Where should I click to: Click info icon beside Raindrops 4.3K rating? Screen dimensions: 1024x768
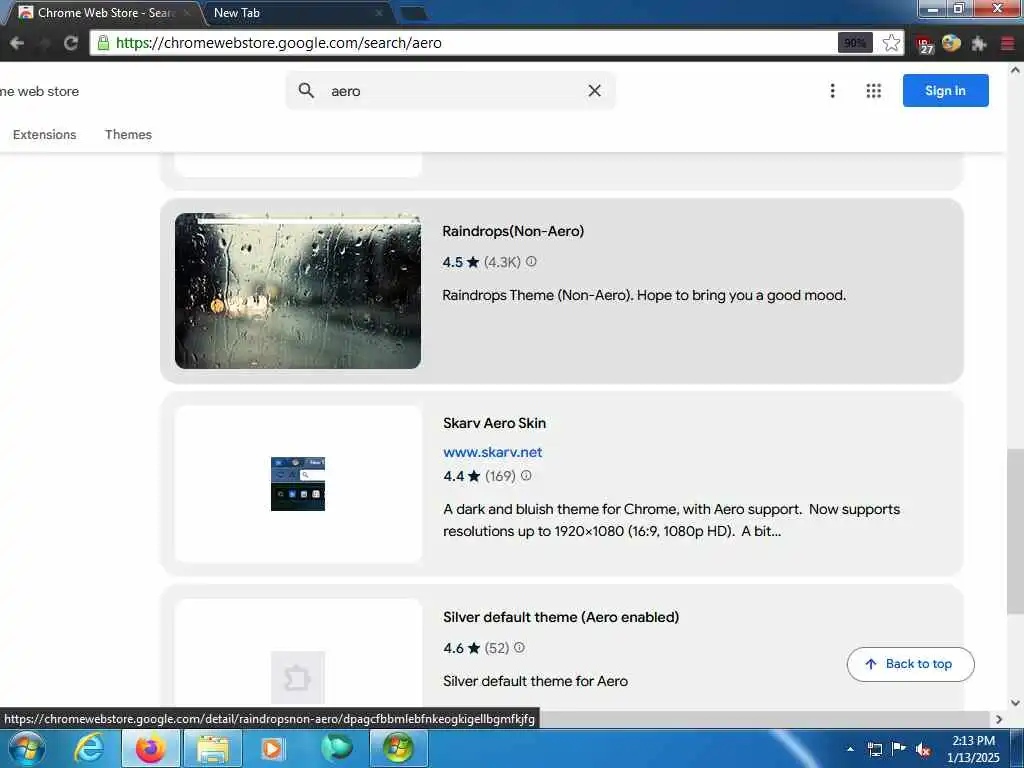point(531,261)
